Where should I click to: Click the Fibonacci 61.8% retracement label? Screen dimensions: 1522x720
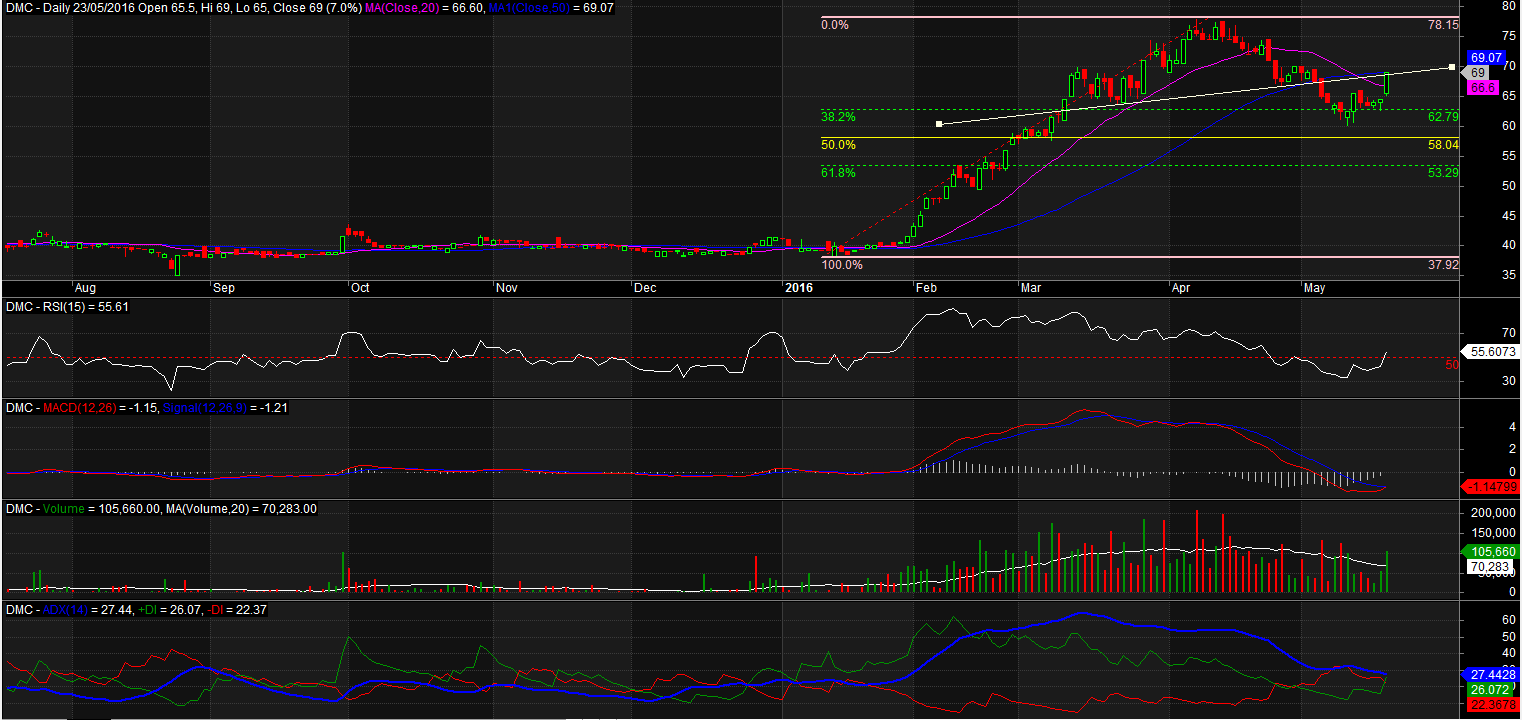[x=838, y=173]
